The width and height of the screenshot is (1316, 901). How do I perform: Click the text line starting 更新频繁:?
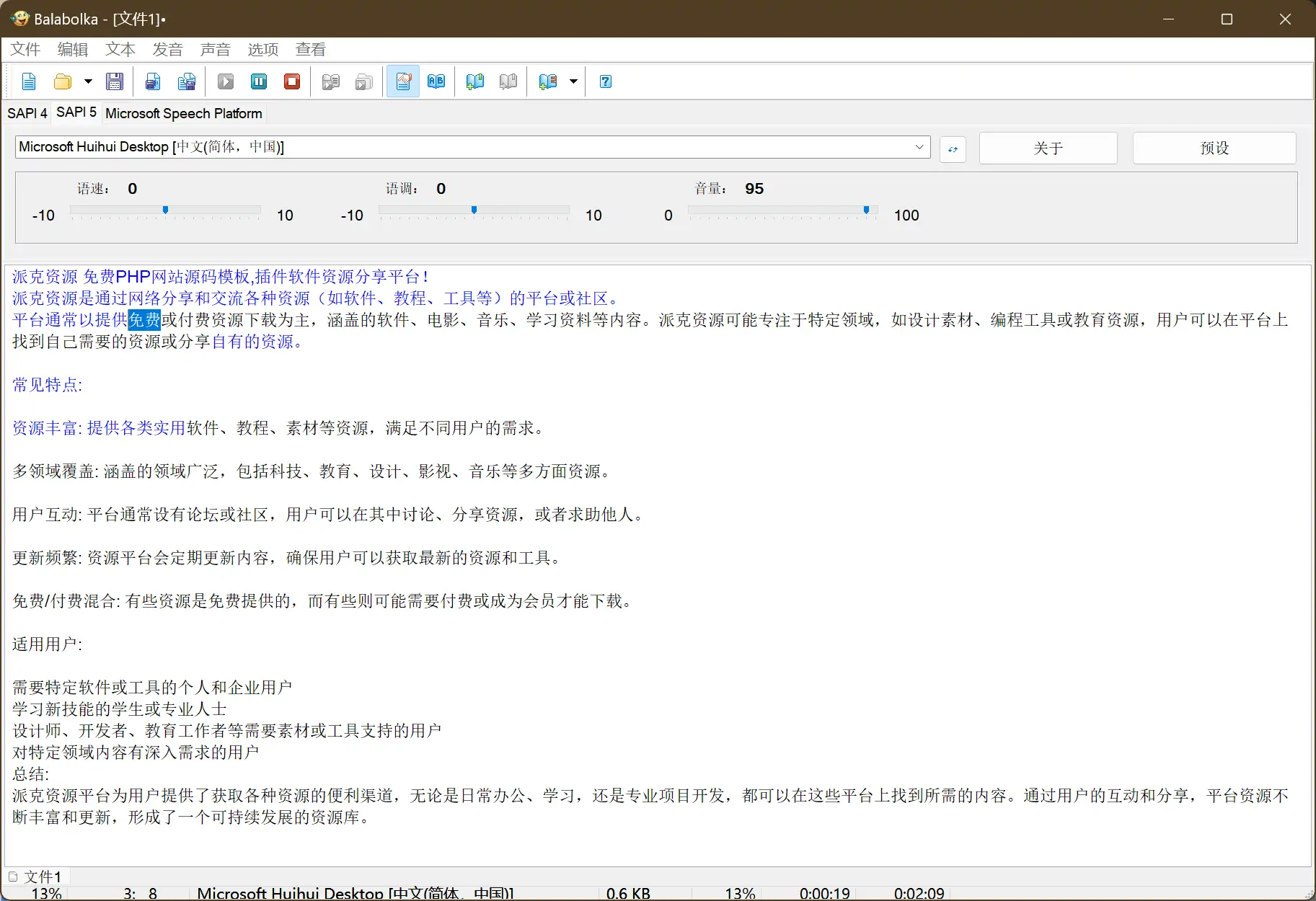coord(288,558)
